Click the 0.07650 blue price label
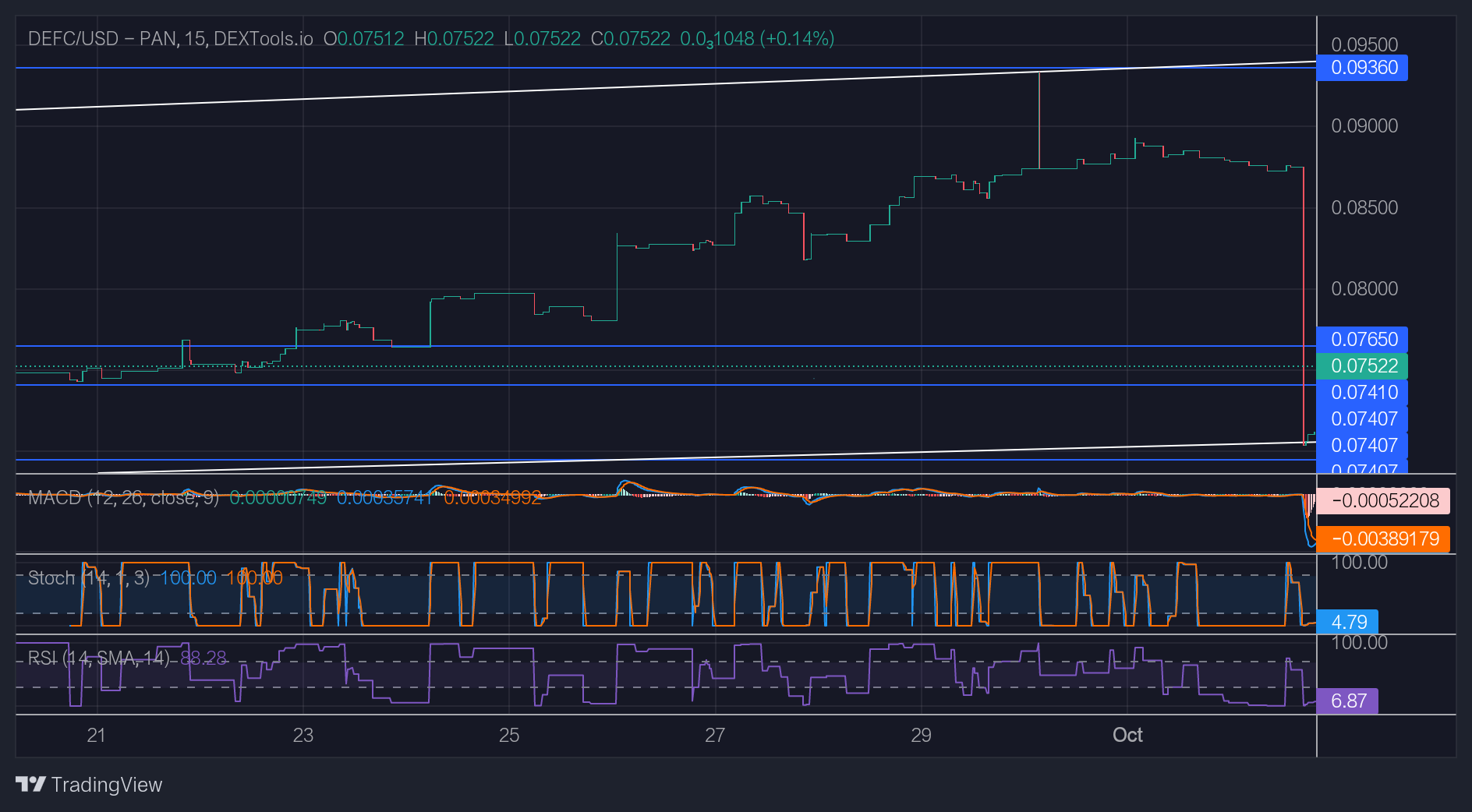Viewport: 1472px width, 812px height. (x=1362, y=340)
